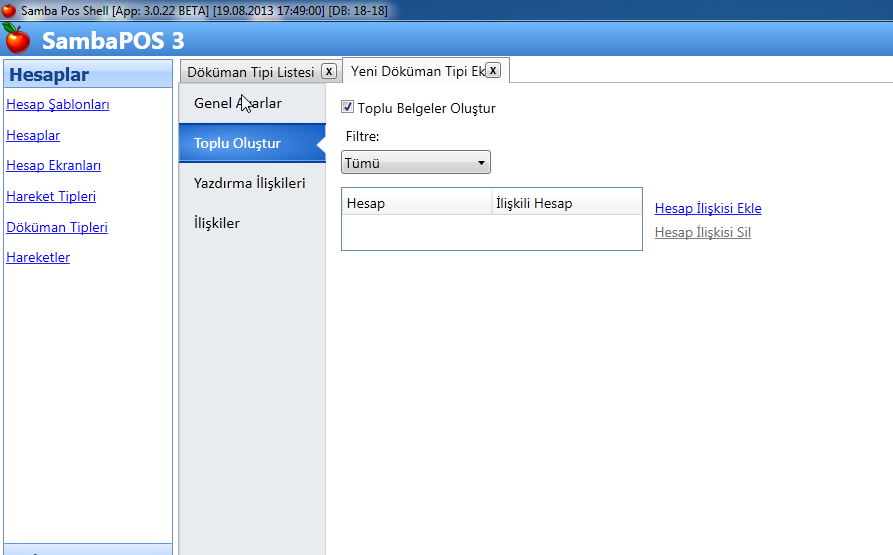Click the title bar application icon
This screenshot has height=555, width=893.
(x=9, y=9)
